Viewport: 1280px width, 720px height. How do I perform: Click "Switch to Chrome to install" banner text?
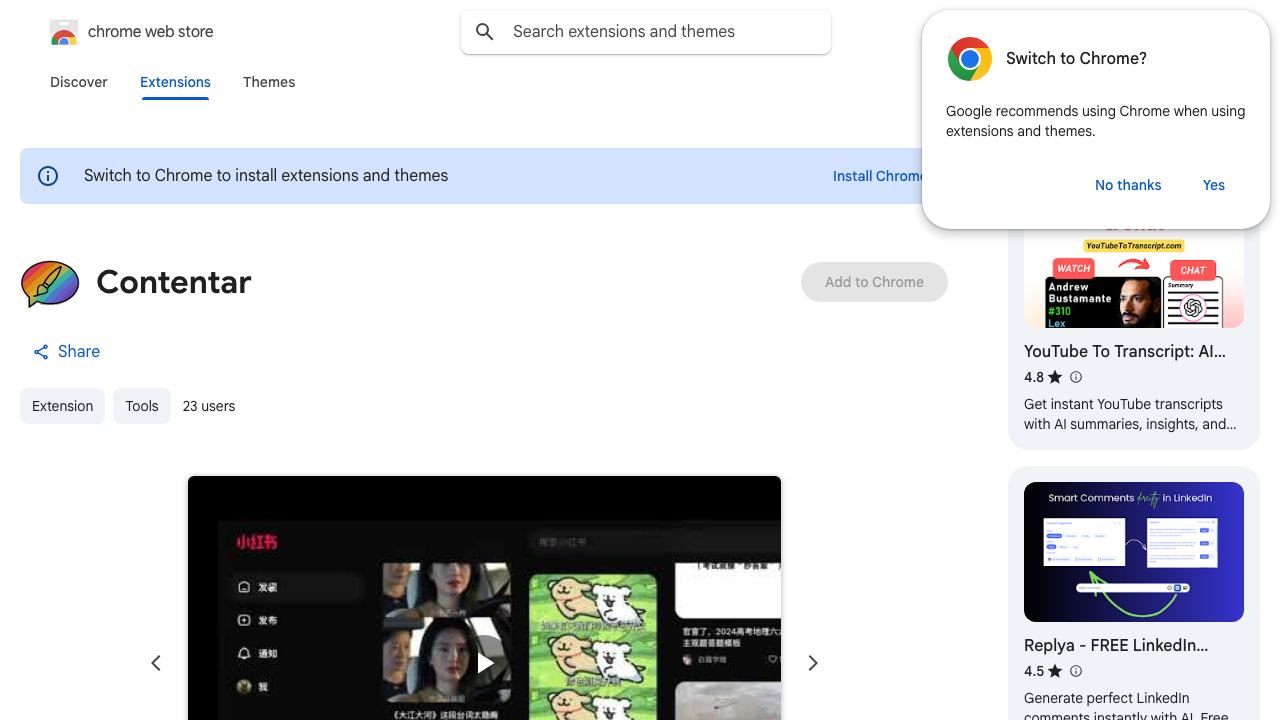point(266,176)
